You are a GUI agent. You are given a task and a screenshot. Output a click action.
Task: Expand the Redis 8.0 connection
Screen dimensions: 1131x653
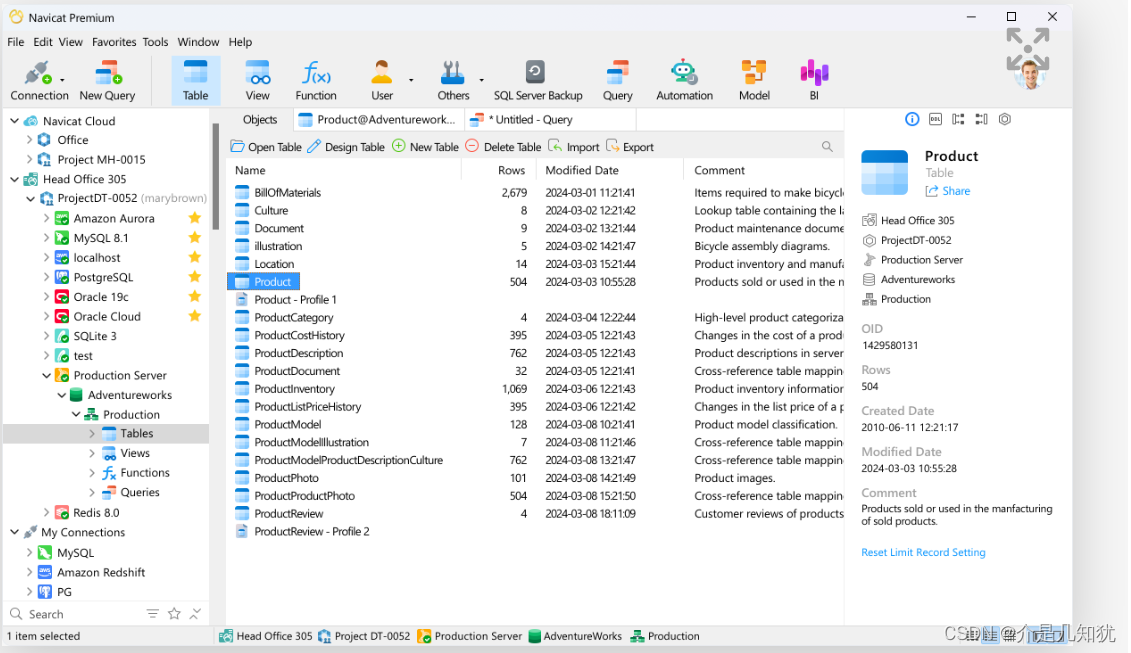tap(46, 512)
